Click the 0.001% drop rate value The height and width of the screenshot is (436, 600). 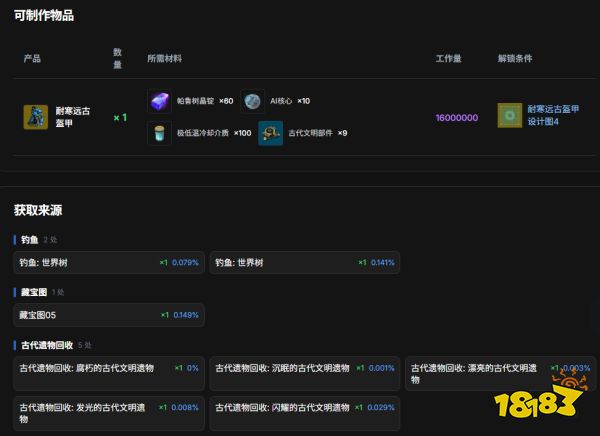(x=382, y=368)
